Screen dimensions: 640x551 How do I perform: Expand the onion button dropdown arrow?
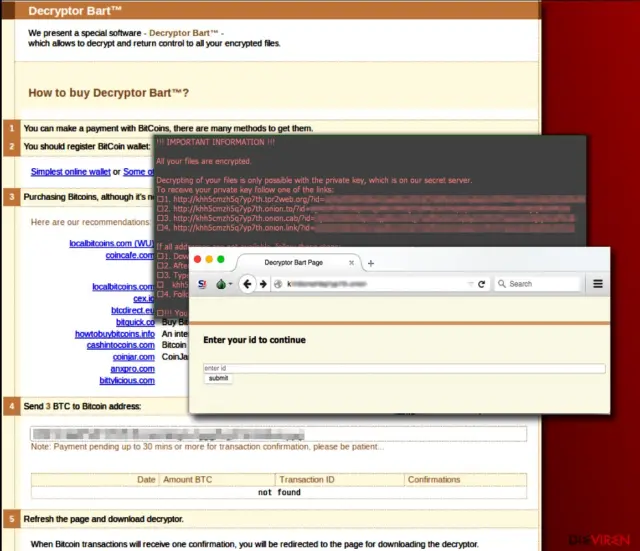pyautogui.click(x=231, y=284)
